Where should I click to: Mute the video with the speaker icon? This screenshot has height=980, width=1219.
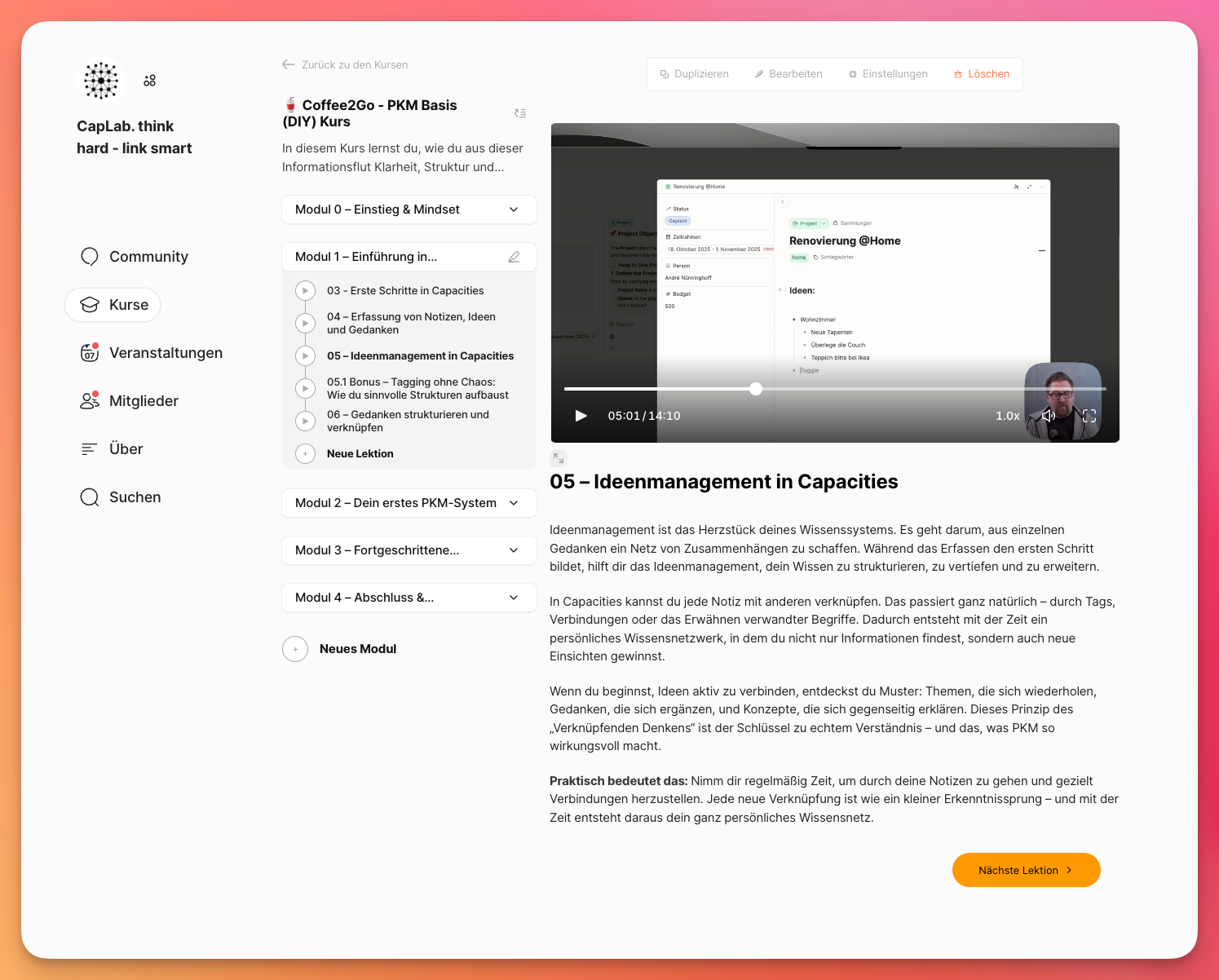click(1049, 416)
